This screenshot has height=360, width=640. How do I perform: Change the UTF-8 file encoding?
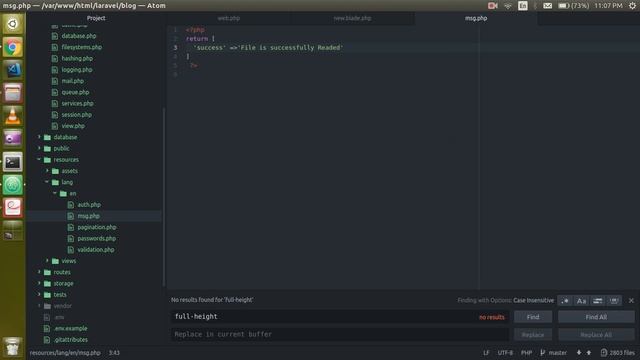pyautogui.click(x=505, y=353)
